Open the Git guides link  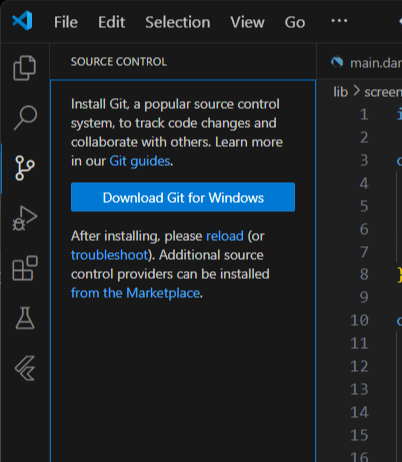click(x=140, y=161)
